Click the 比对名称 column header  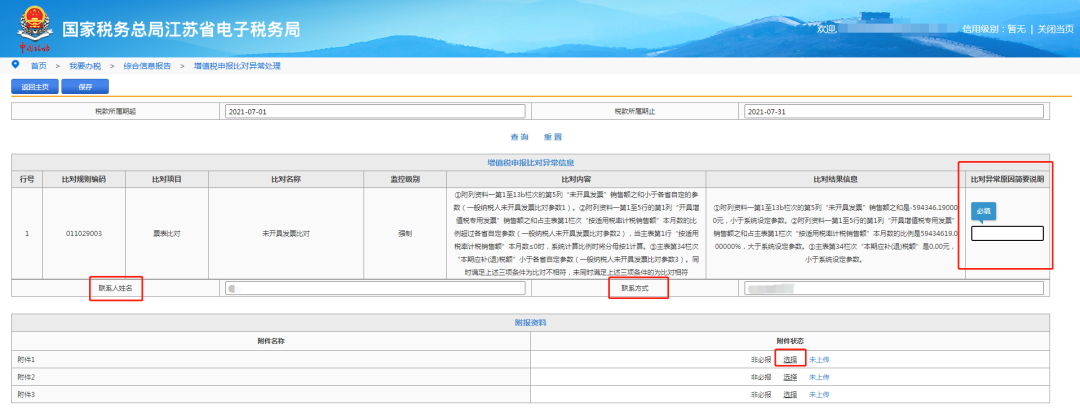(x=285, y=179)
